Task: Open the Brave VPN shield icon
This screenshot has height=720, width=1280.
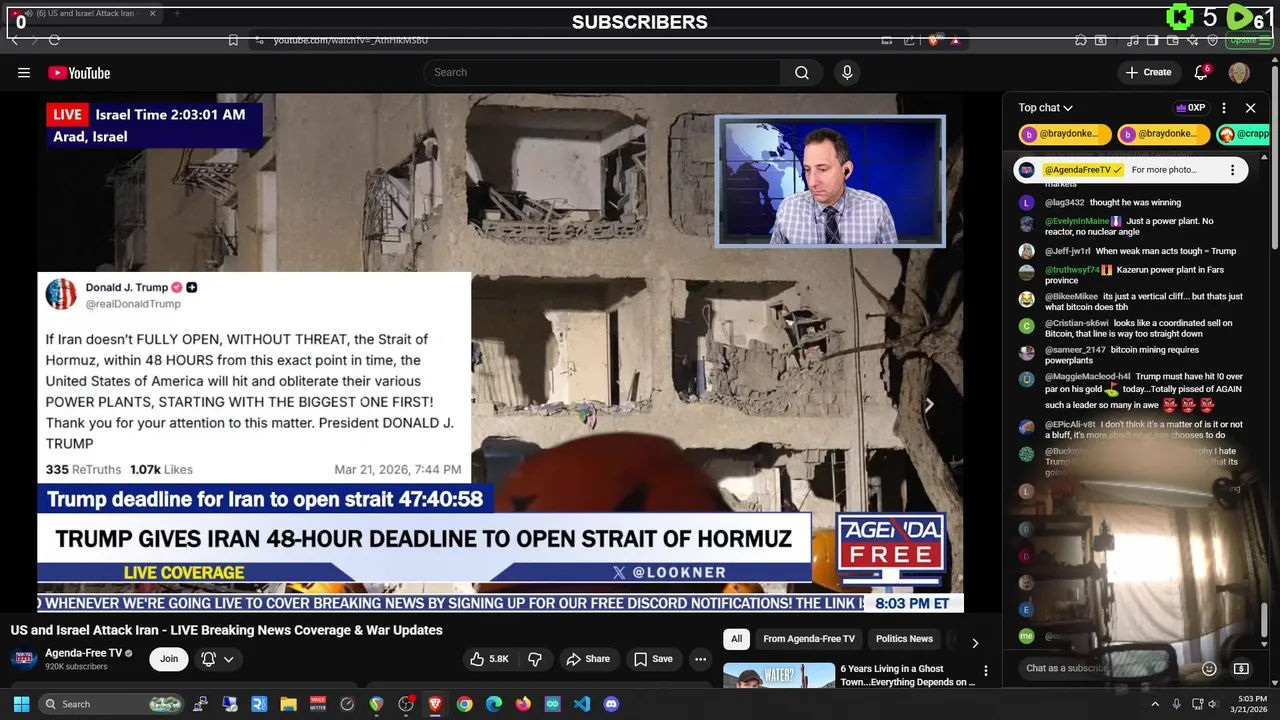Action: click(x=1212, y=40)
